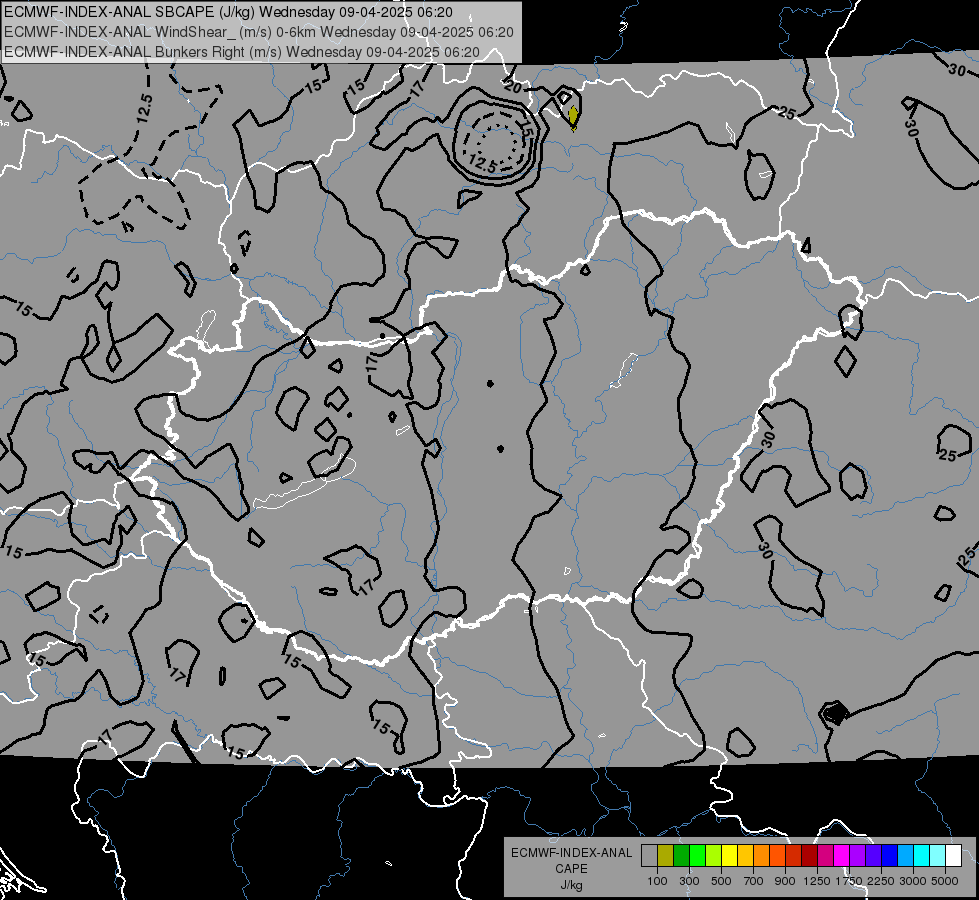The height and width of the screenshot is (900, 979).
Task: Click the 12.5 label on dashed contour
Action: 144,108
